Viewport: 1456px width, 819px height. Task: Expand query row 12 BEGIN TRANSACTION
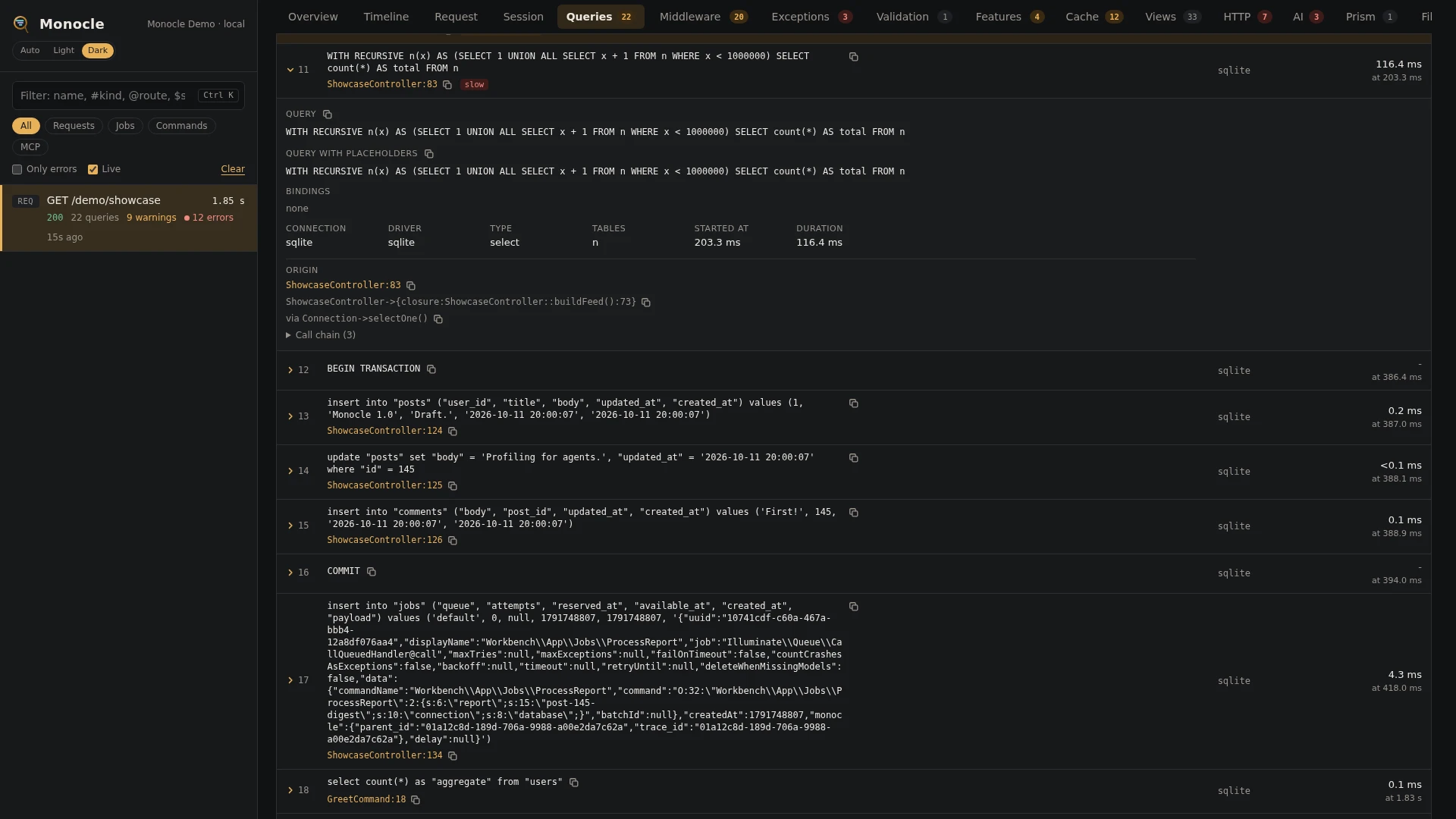pyautogui.click(x=290, y=370)
